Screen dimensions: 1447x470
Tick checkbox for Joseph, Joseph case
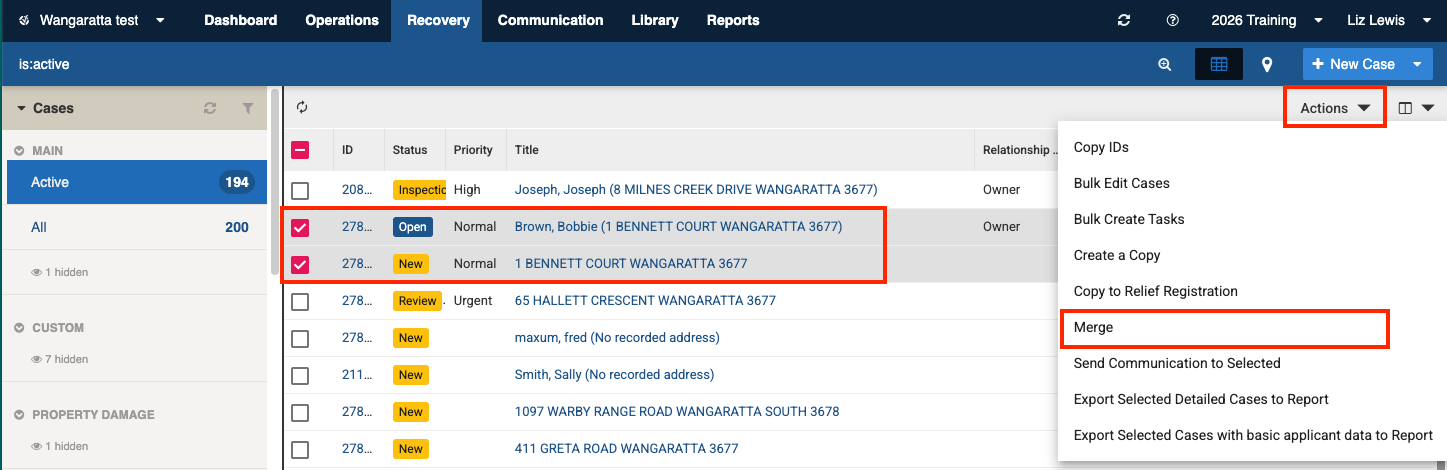point(300,190)
